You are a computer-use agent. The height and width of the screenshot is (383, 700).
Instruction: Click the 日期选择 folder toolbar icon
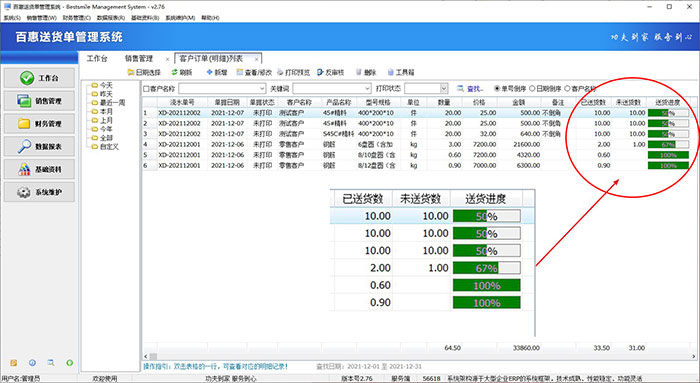131,72
